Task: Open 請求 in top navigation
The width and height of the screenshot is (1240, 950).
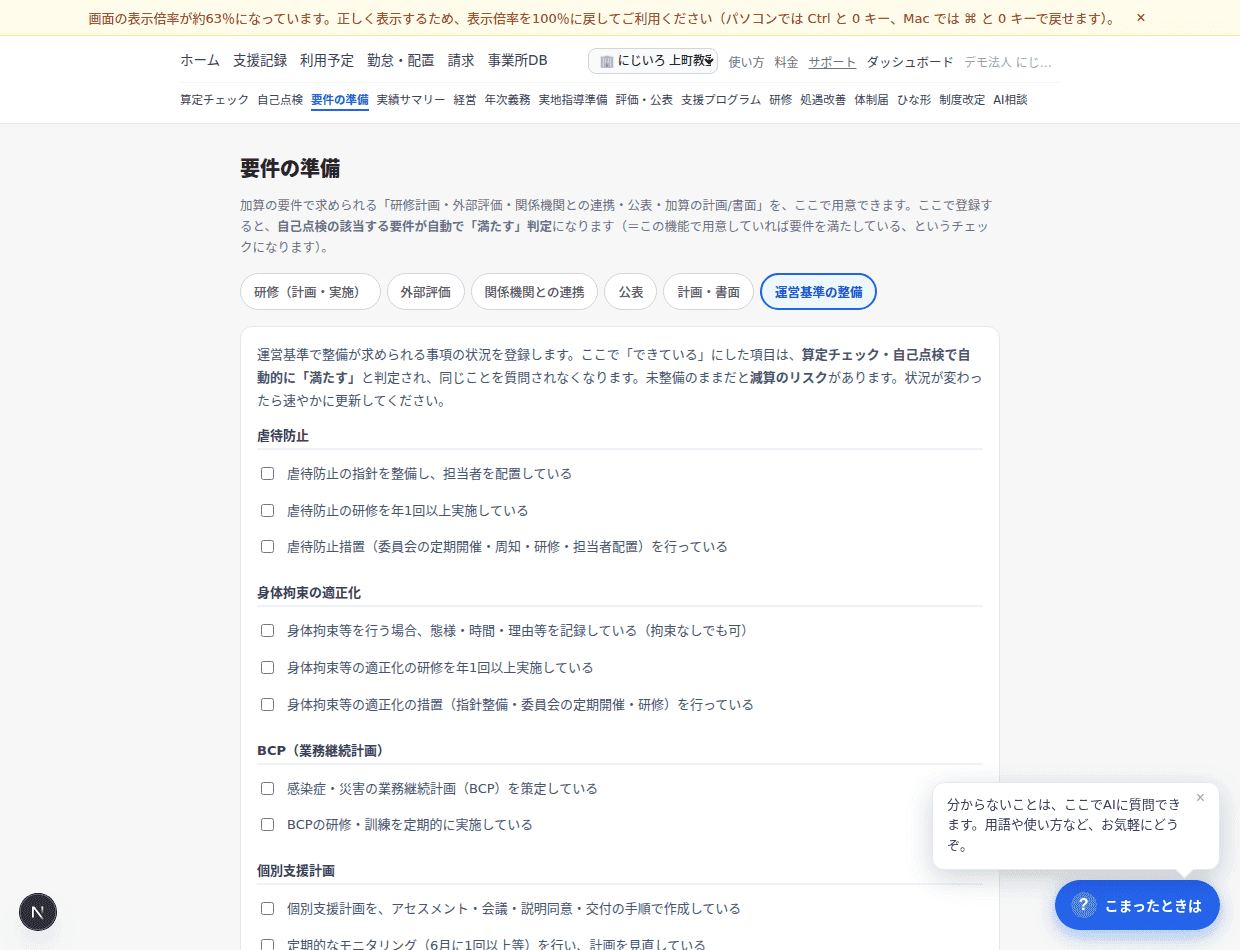Action: (x=461, y=60)
